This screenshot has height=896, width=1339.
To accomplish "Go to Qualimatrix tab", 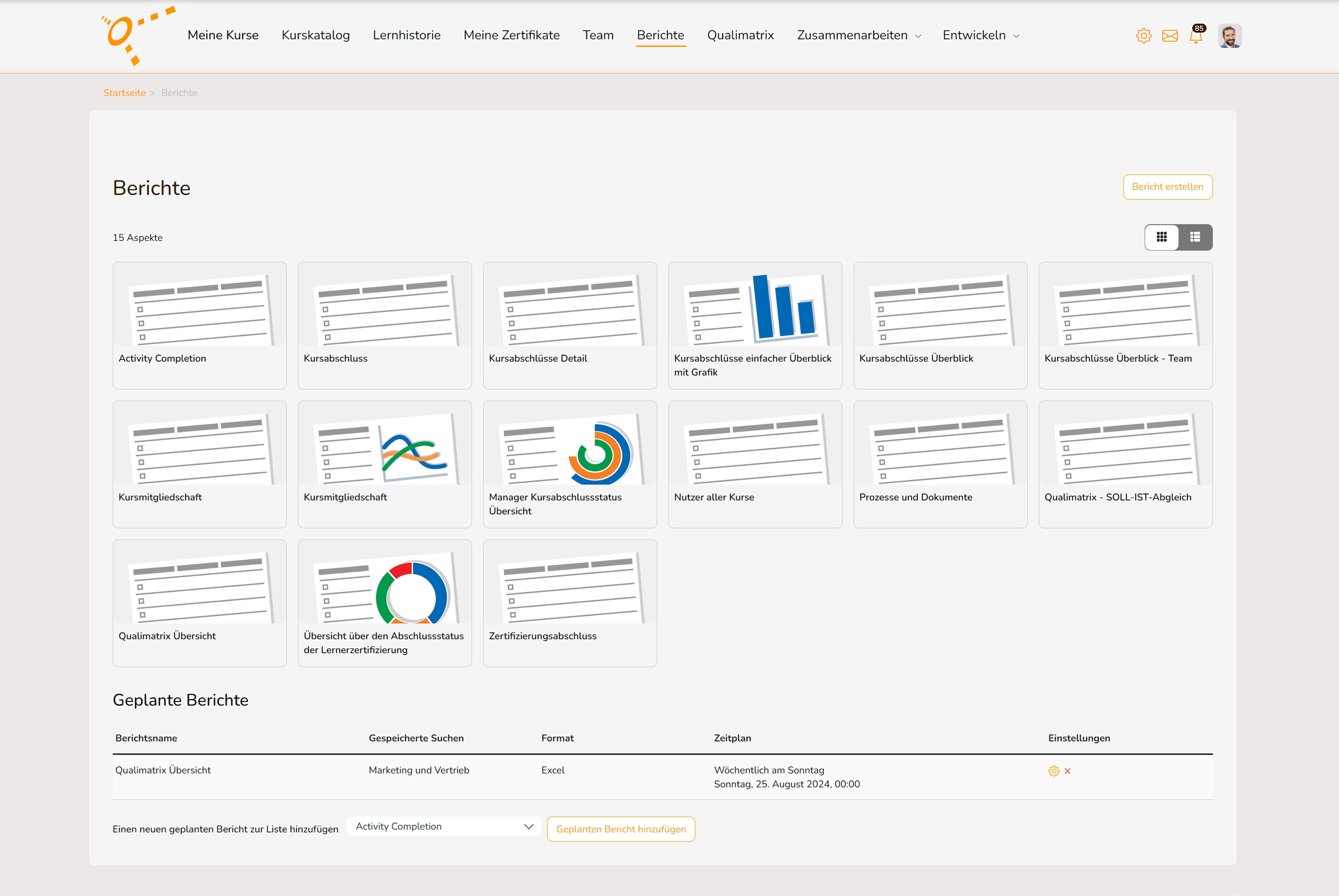I will 740,35.
